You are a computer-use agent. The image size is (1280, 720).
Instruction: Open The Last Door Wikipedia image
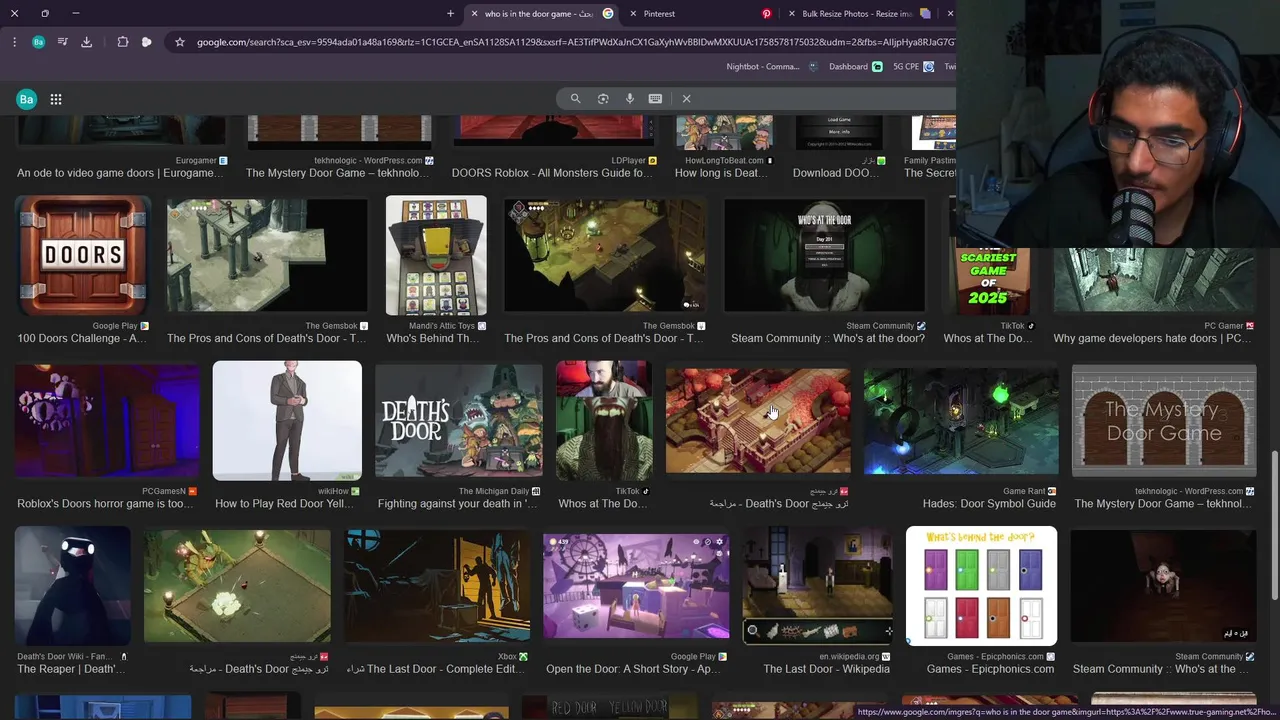point(818,586)
